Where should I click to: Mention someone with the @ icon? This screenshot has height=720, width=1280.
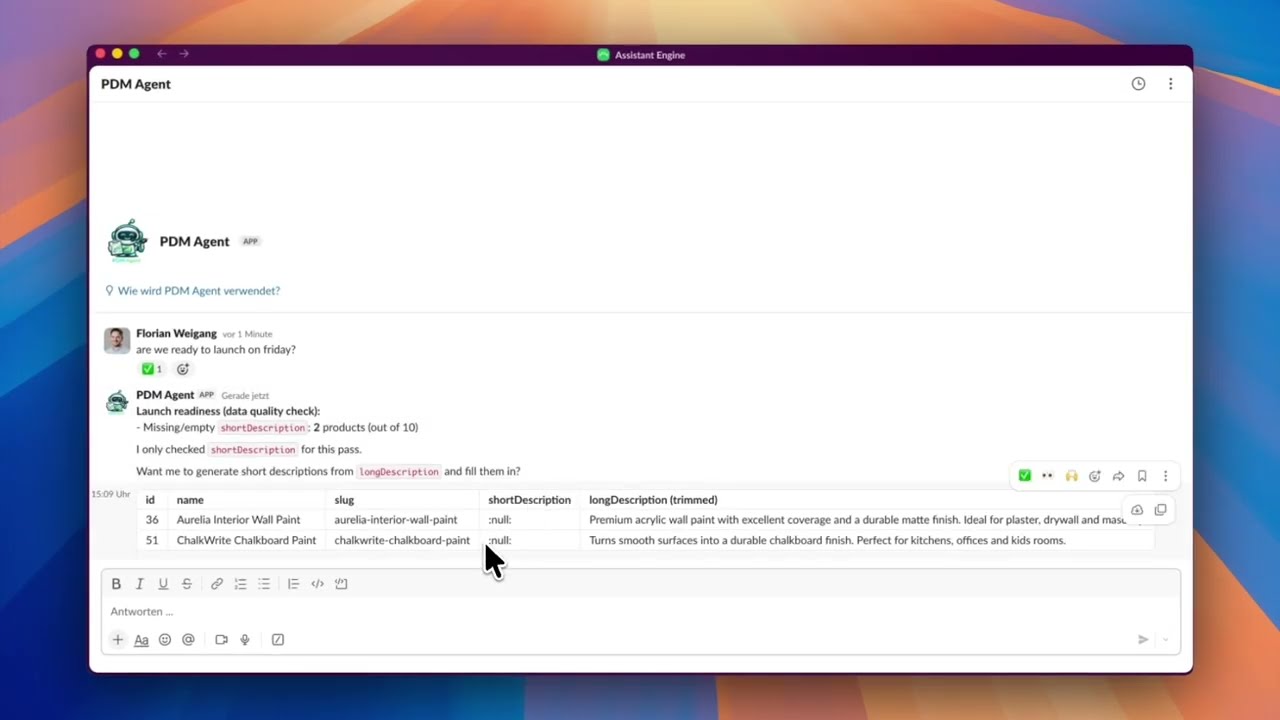pyautogui.click(x=188, y=640)
